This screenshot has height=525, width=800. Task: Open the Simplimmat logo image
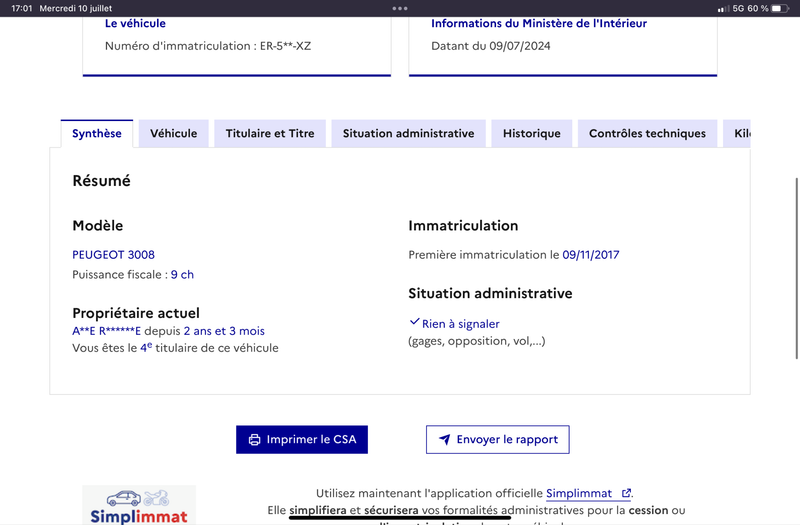point(139,505)
